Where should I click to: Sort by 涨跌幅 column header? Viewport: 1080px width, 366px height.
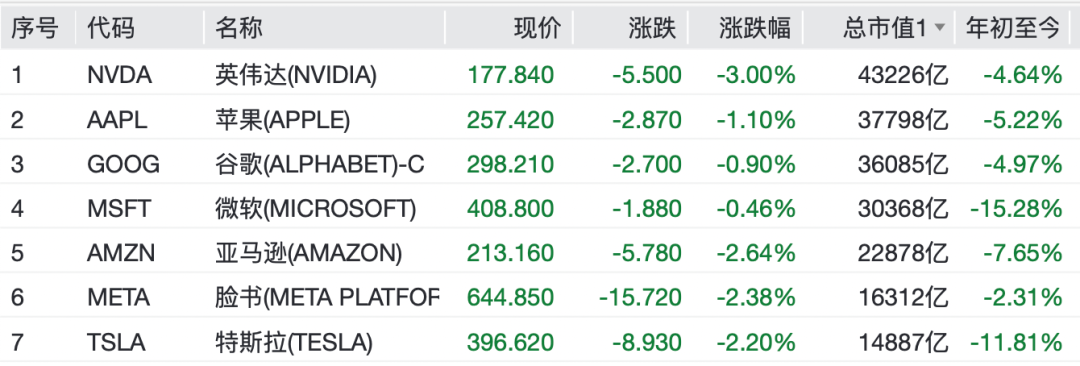[755, 28]
